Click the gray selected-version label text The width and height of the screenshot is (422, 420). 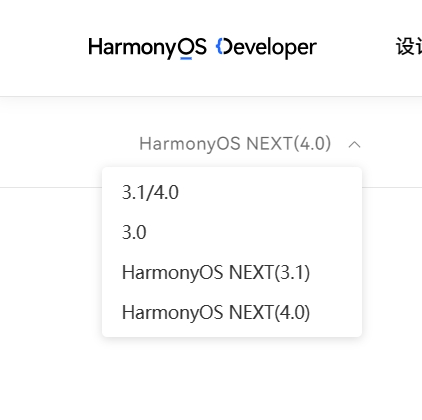[x=235, y=144]
